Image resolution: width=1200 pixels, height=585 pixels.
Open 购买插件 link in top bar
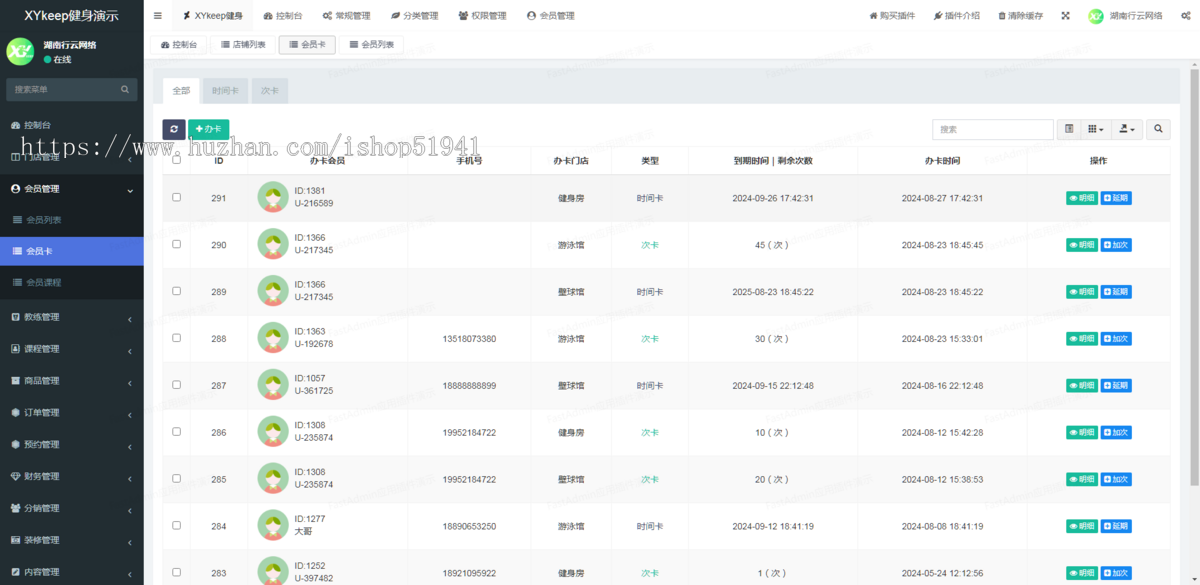(x=892, y=16)
